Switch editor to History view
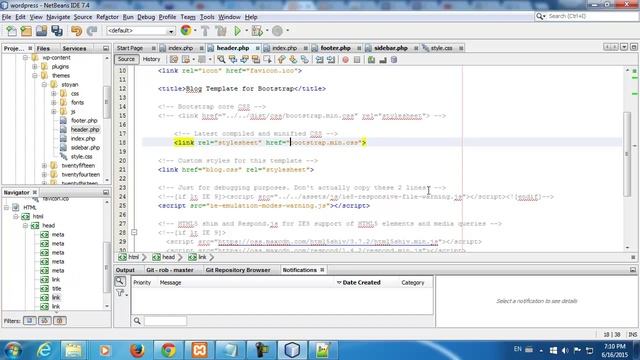Image resolution: width=640 pixels, height=360 pixels. pos(151,59)
